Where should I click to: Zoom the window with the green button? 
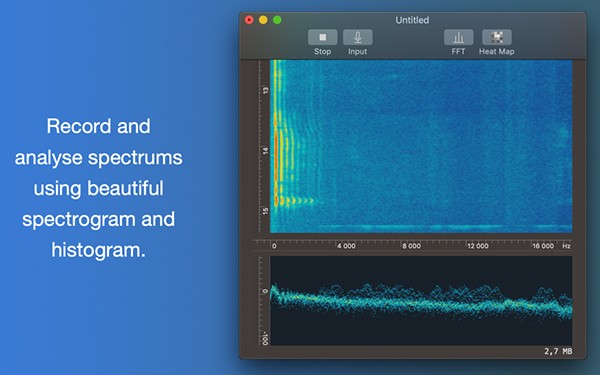click(x=277, y=20)
